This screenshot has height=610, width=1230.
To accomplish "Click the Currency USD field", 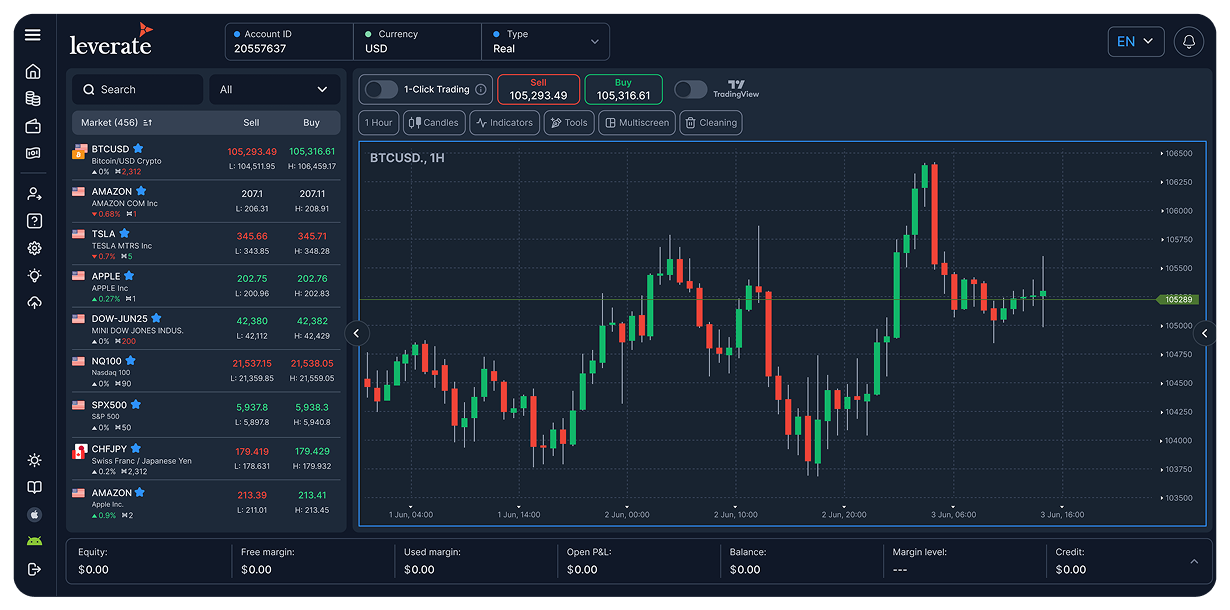I will point(417,42).
